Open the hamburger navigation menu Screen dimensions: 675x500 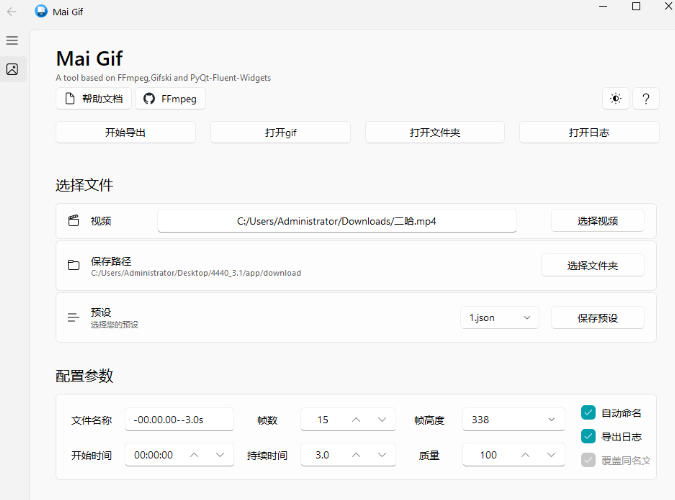point(12,40)
